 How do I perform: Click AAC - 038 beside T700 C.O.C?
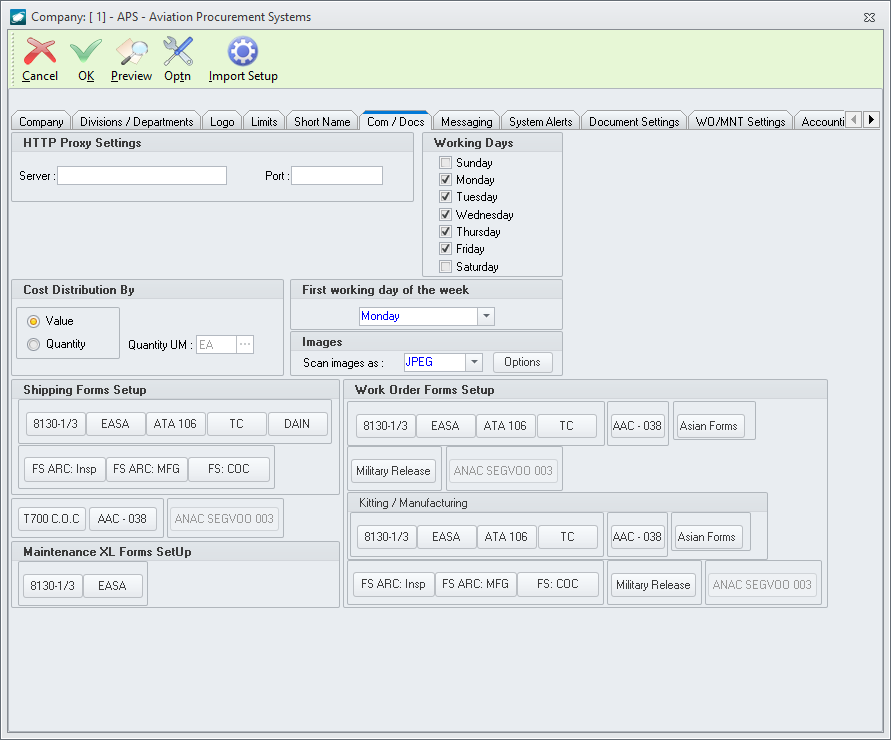pyautogui.click(x=122, y=519)
